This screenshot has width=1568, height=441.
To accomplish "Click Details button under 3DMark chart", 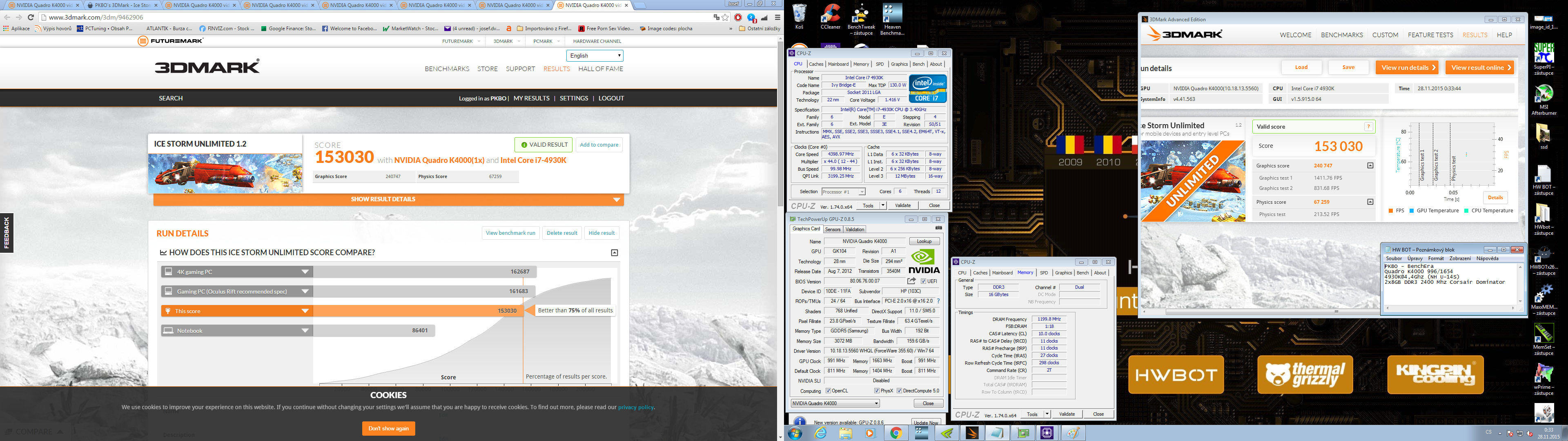I will (x=1495, y=197).
